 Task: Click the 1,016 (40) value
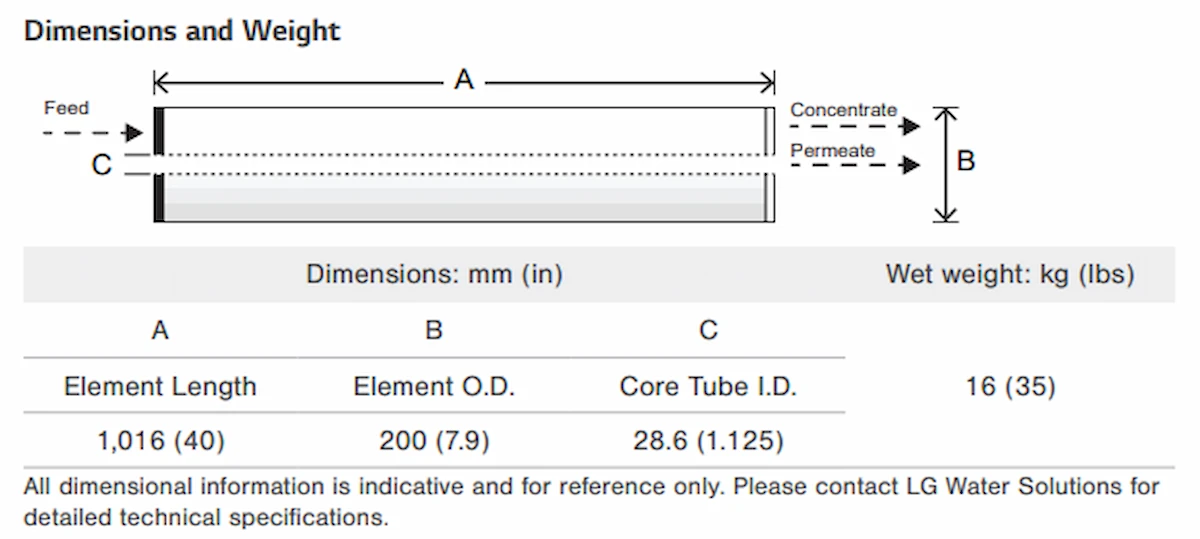[x=160, y=440]
